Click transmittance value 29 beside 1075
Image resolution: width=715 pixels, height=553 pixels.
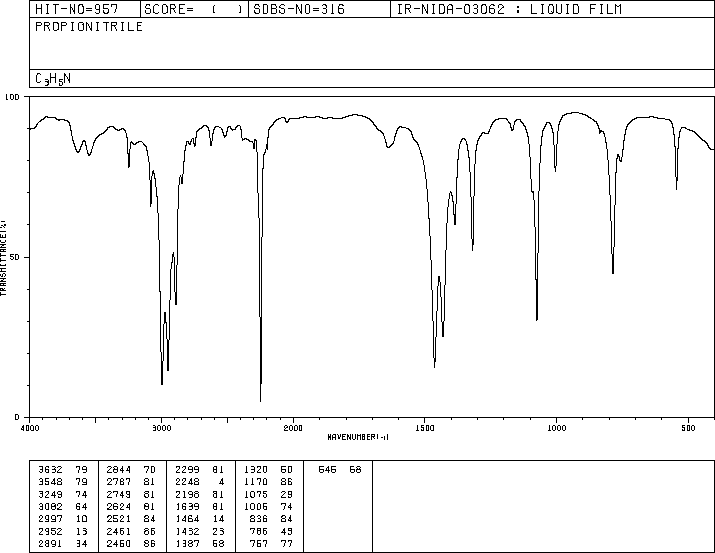(x=287, y=494)
